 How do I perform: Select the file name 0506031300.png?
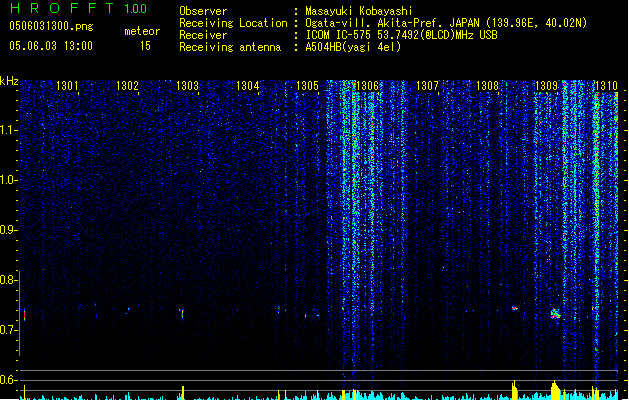pyautogui.click(x=51, y=26)
